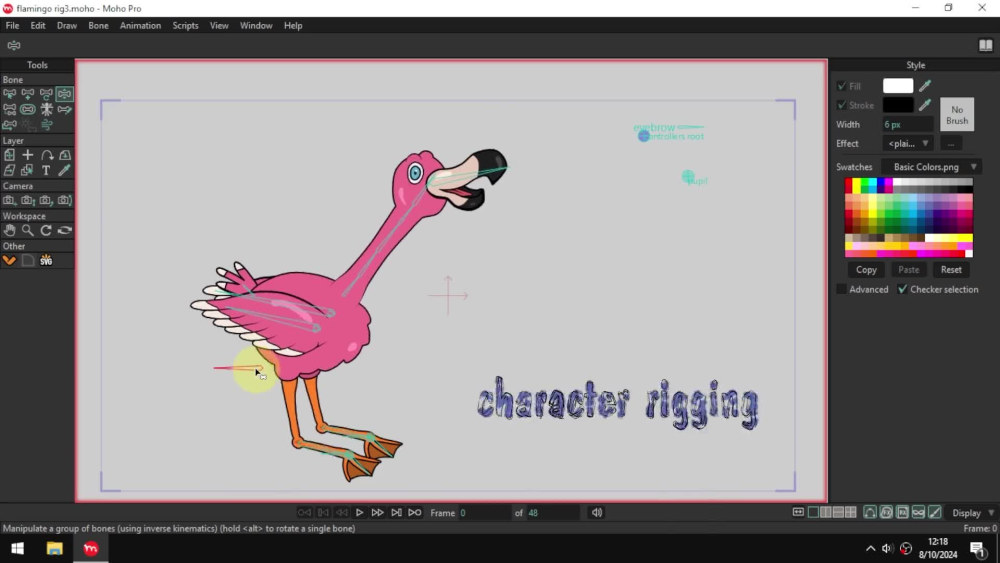
Task: Click the total frames field showing 48
Action: [x=553, y=513]
